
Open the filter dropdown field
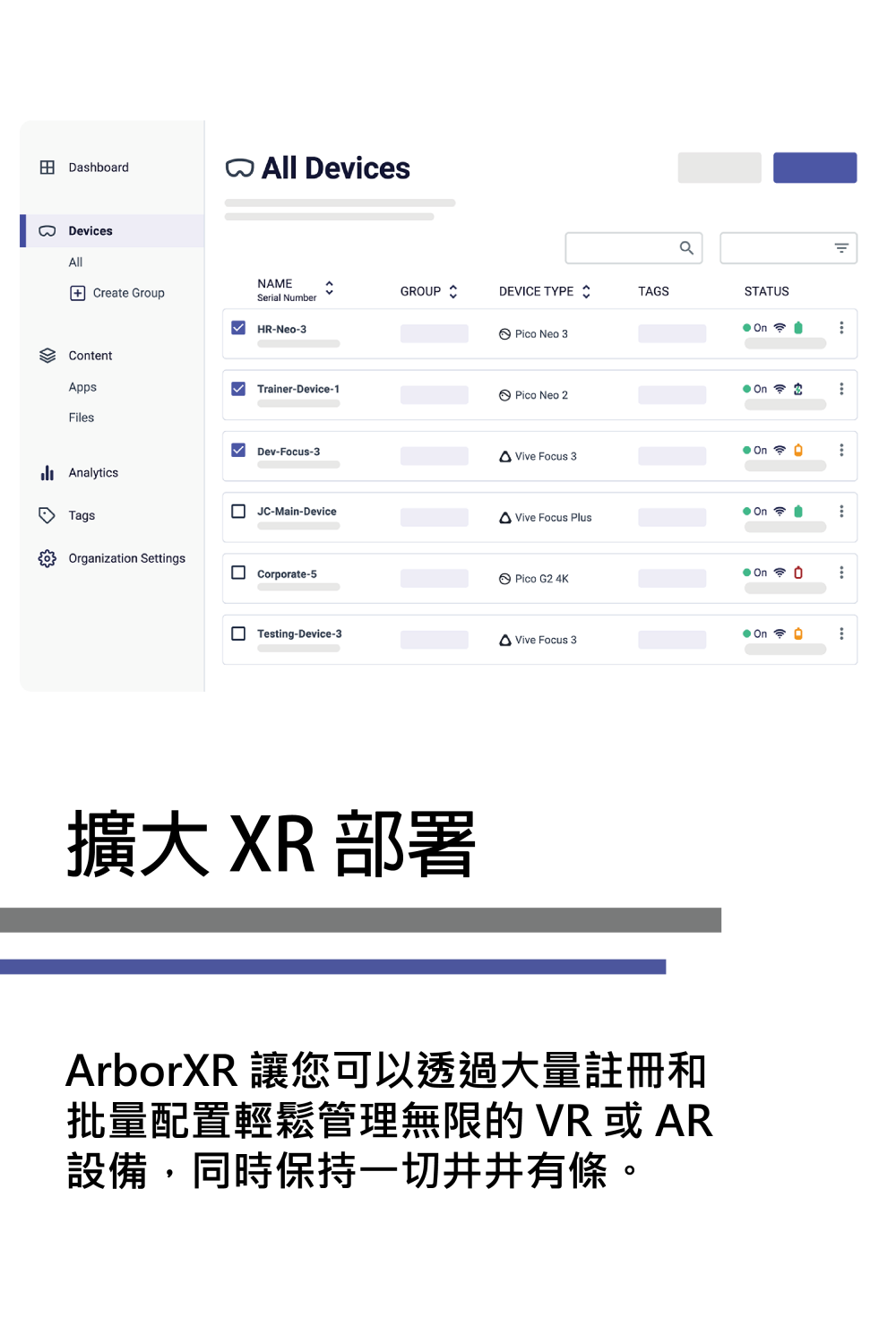(x=788, y=248)
